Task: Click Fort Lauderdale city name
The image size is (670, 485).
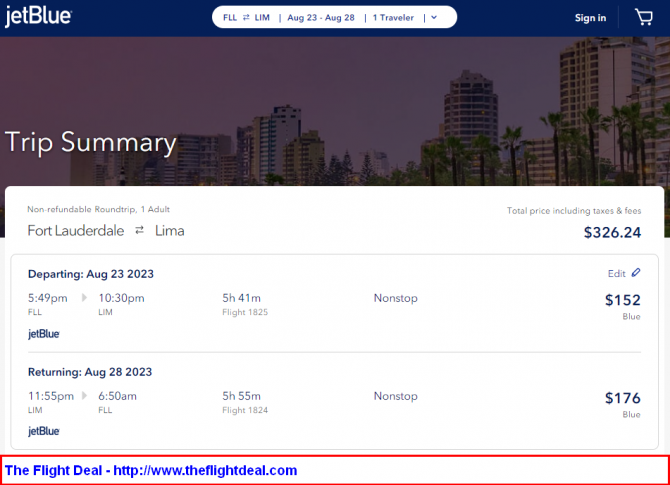Action: 76,231
